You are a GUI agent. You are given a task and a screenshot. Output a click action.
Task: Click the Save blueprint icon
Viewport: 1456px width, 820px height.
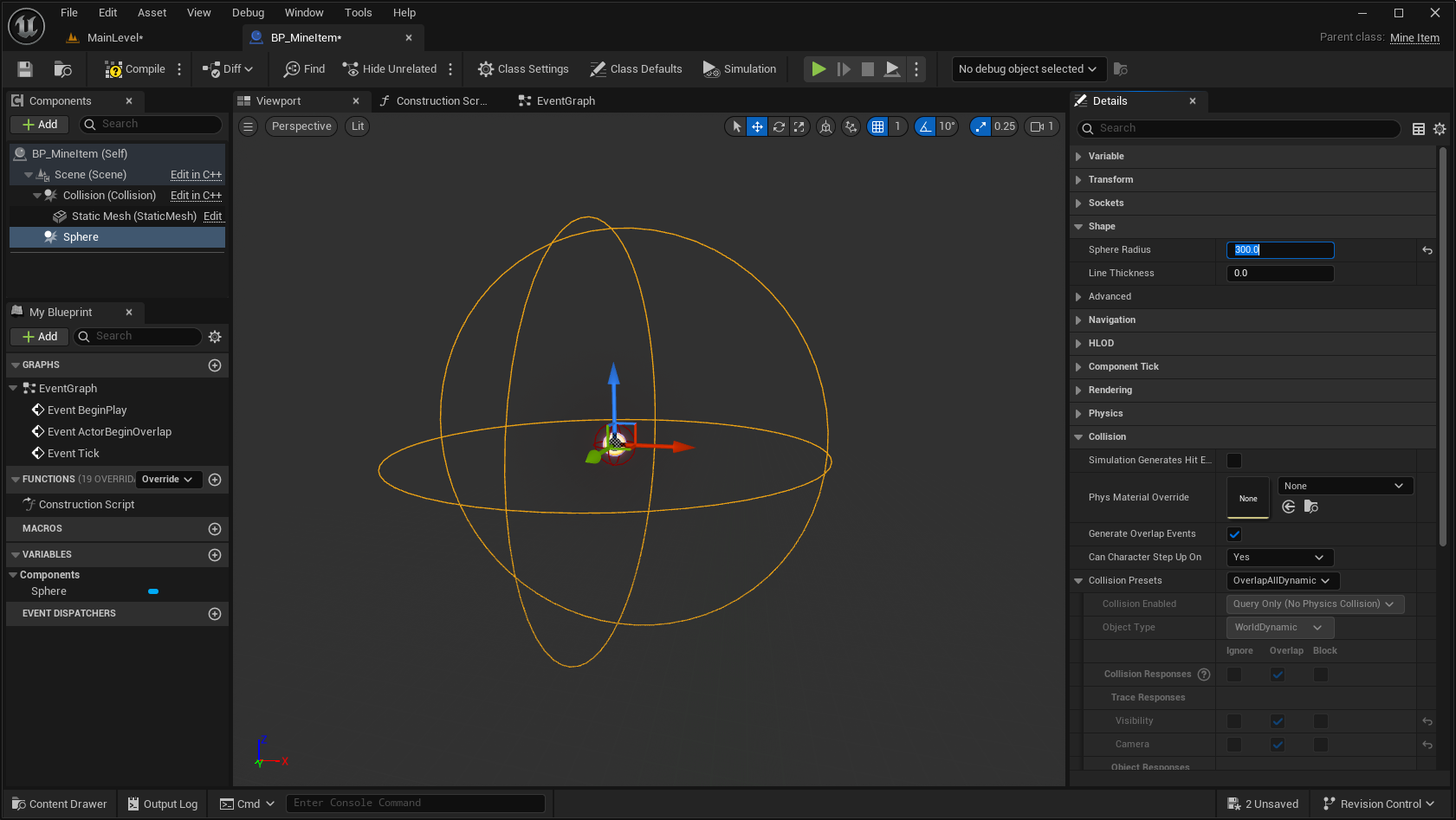[x=25, y=69]
